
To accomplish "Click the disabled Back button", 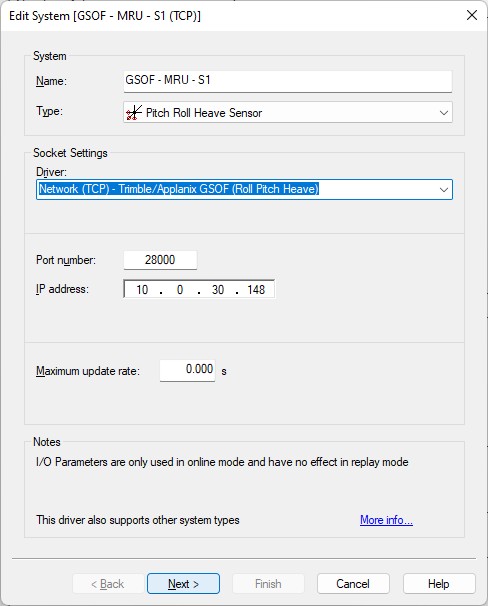I will coord(108,584).
